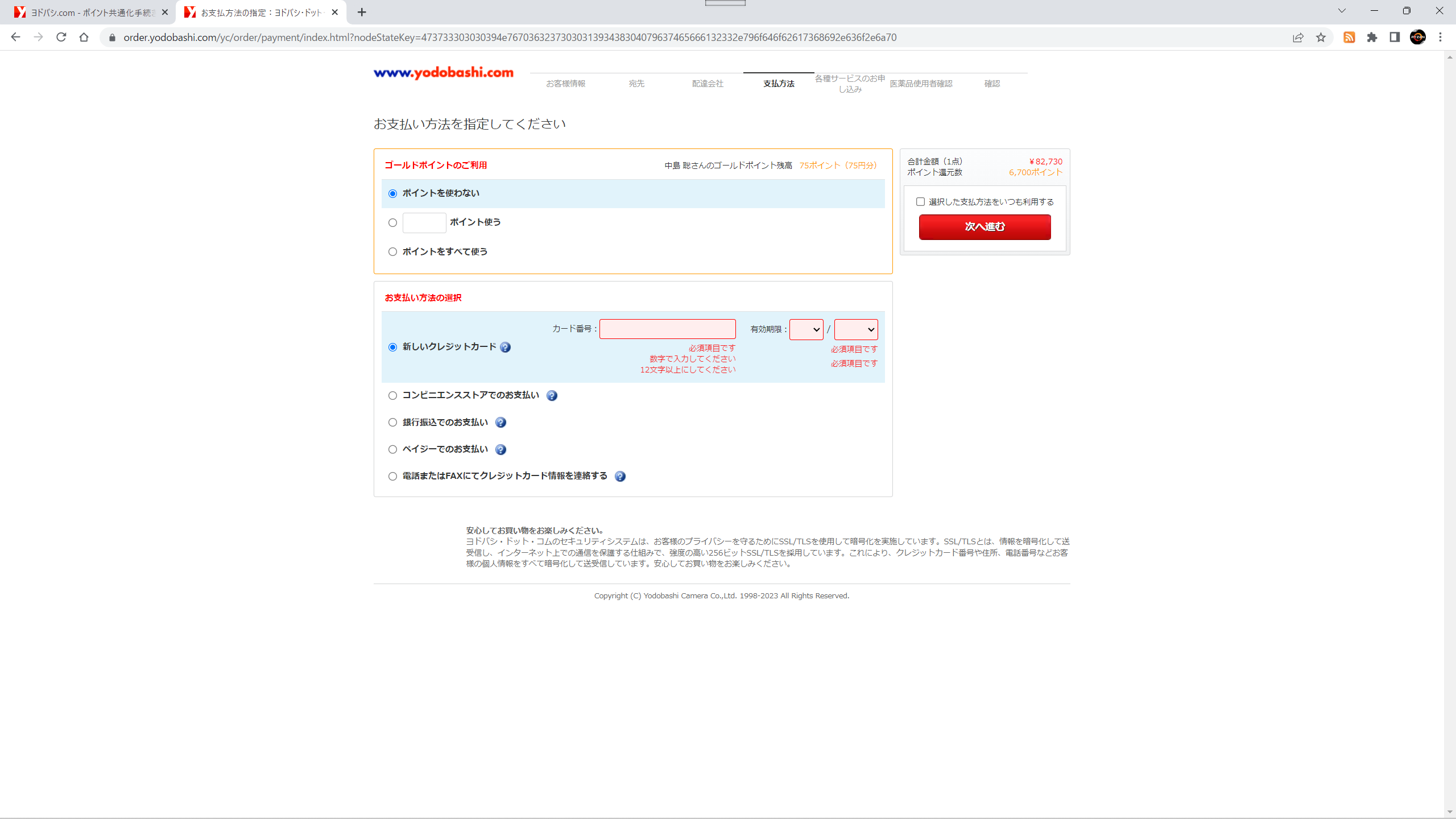Image resolution: width=1456 pixels, height=819 pixels.
Task: Click help icon next to 新しいクレジットカード
Action: click(x=505, y=348)
